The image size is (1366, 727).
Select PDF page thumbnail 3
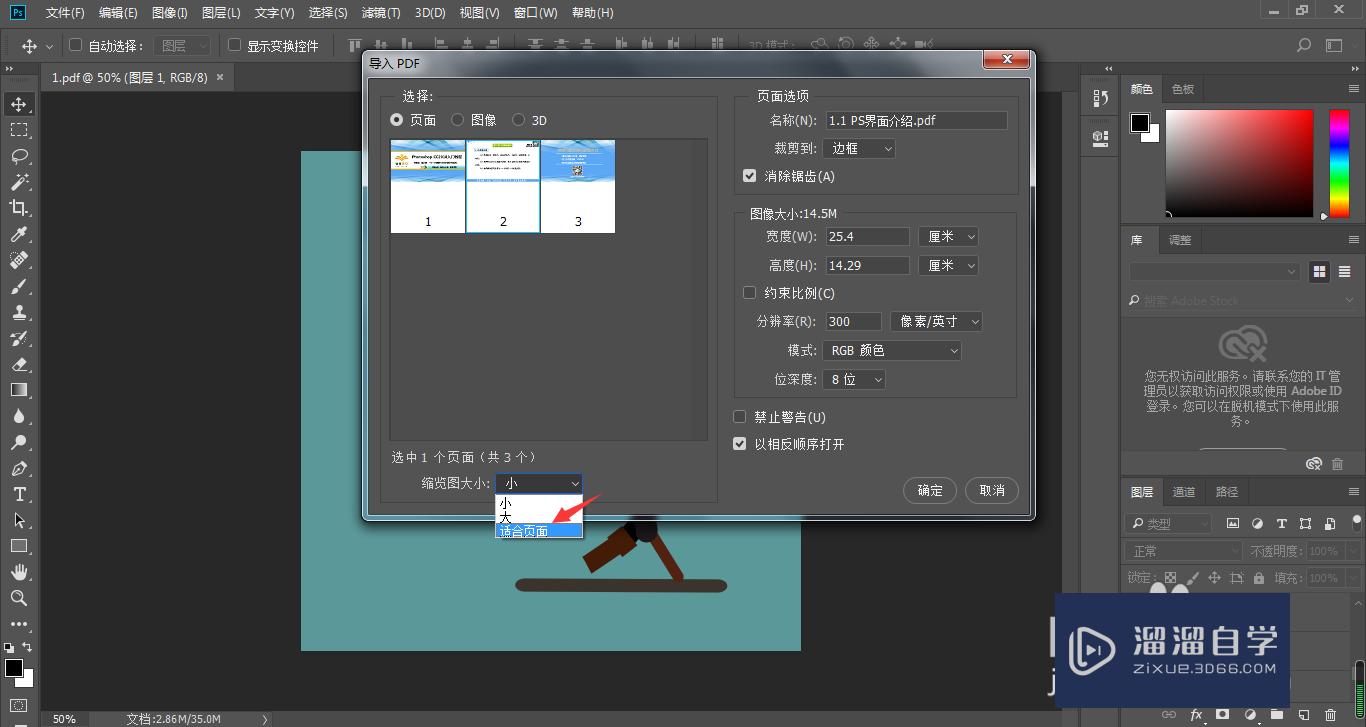[578, 186]
